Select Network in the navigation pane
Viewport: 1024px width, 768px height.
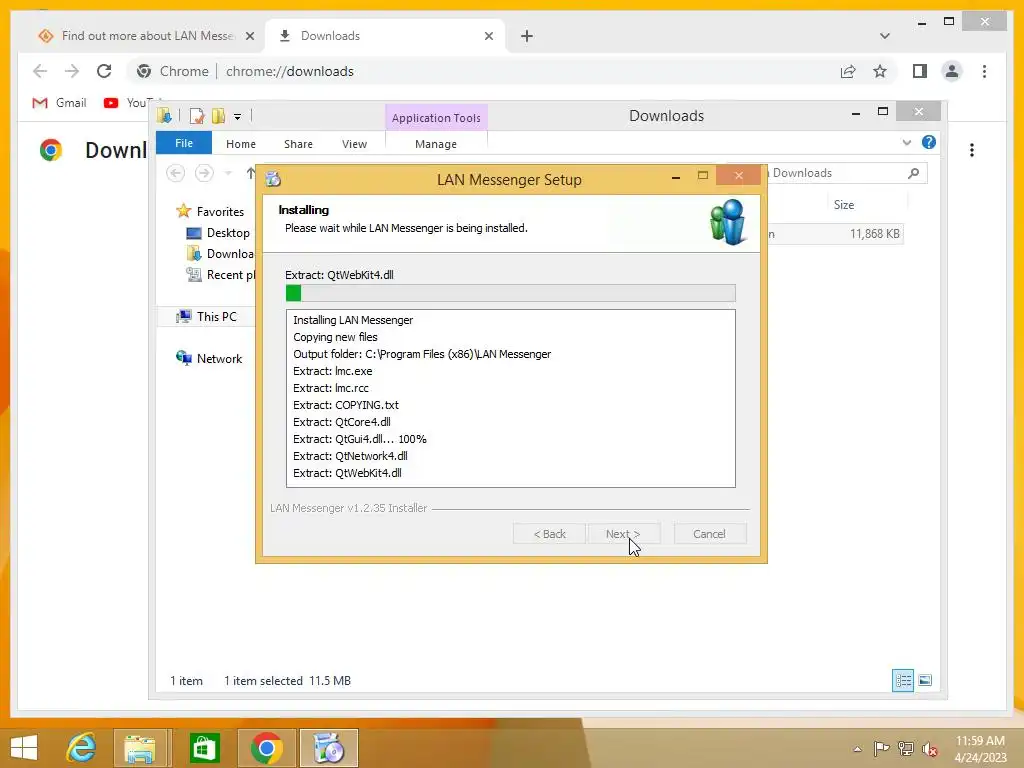click(x=209, y=359)
